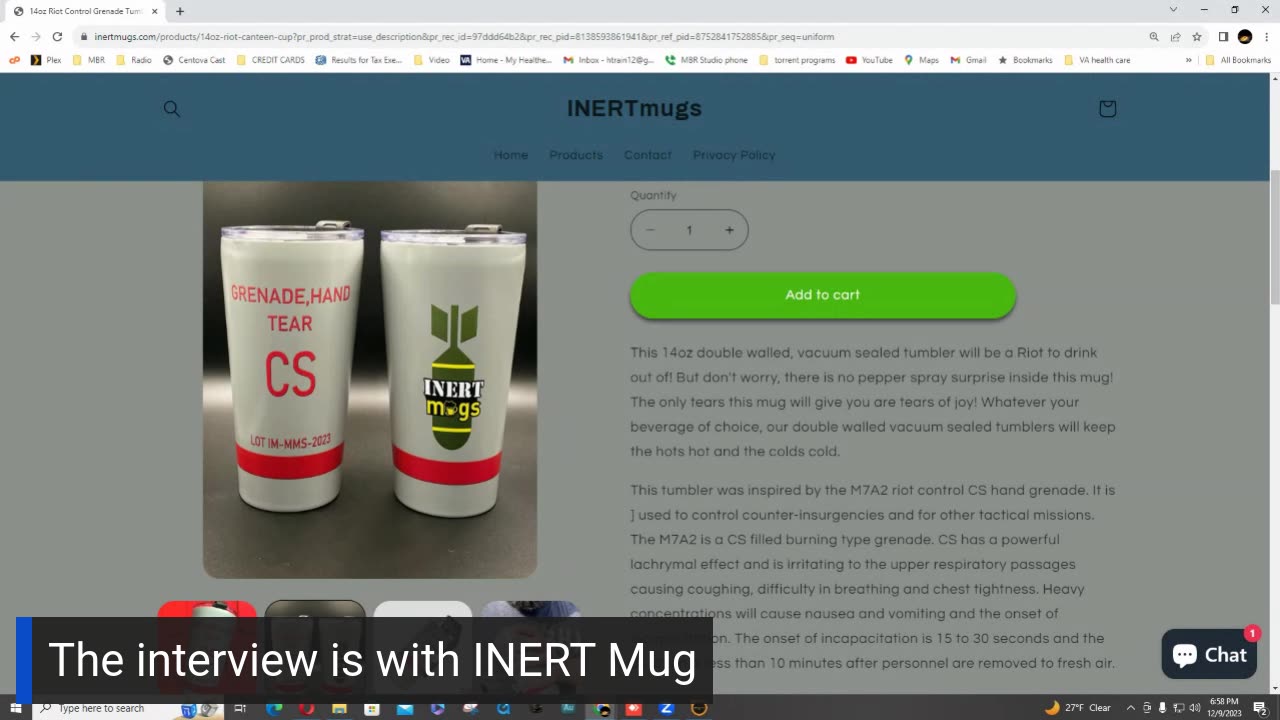
Task: Open the Chrome profile avatar
Action: [1245, 37]
